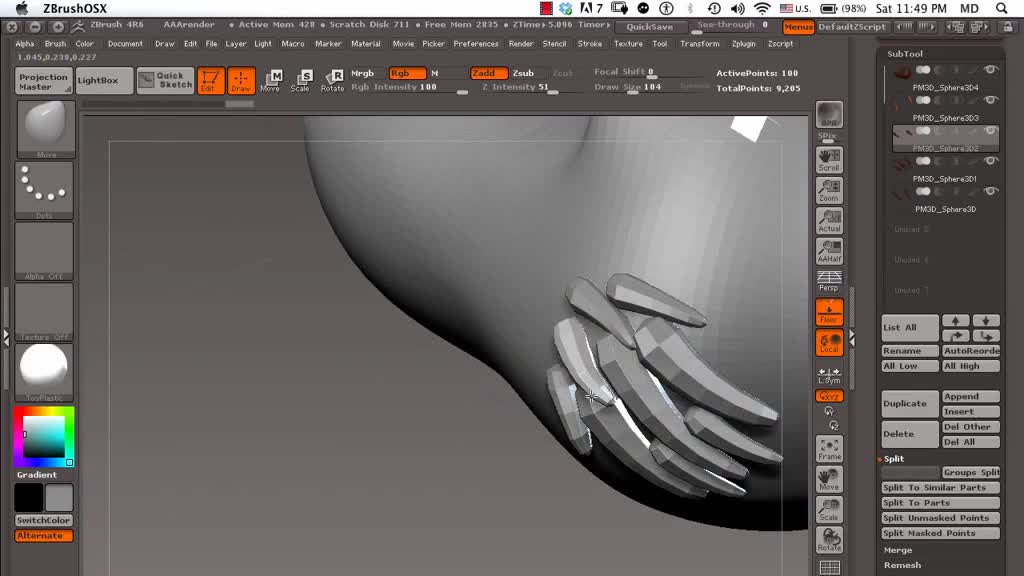
Task: Collapse left tray with divider arrow
Action: tap(6, 336)
